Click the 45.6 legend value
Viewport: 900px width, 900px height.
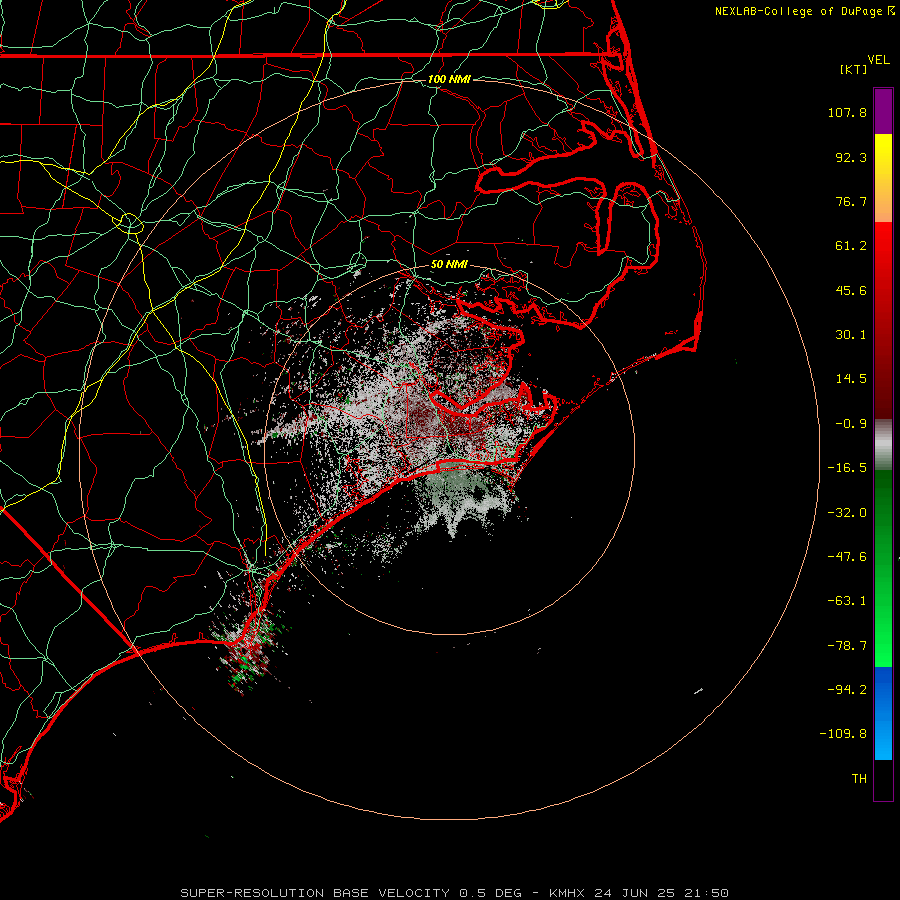(851, 290)
